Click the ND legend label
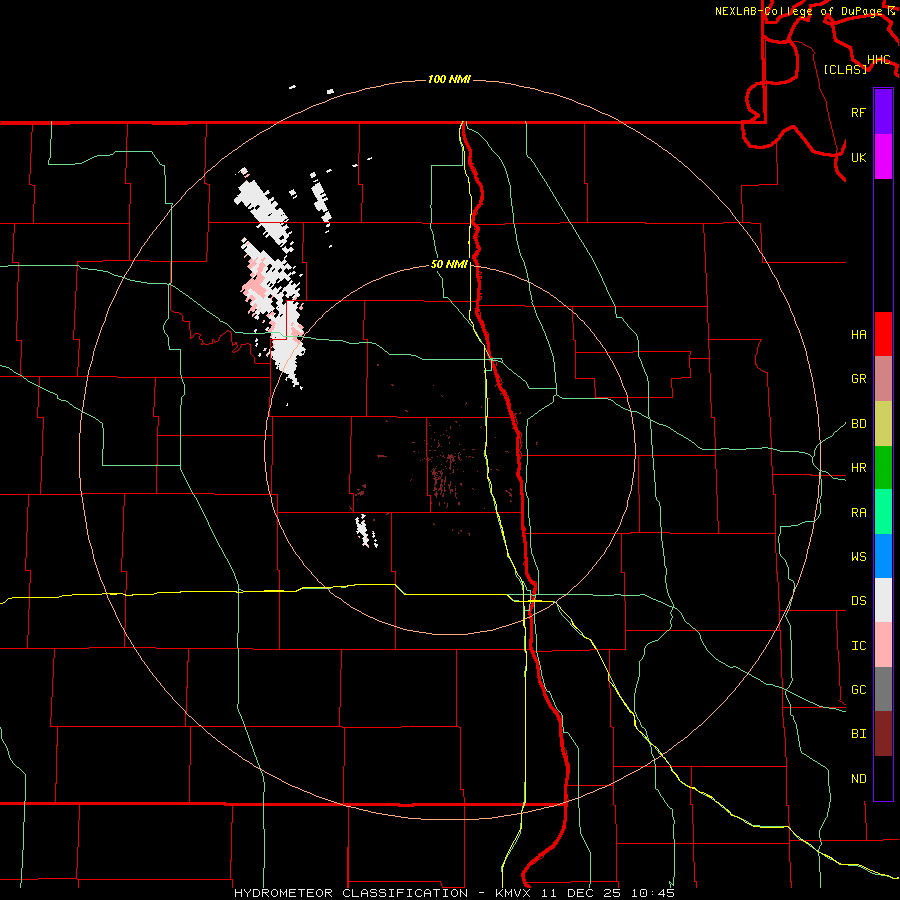This screenshot has width=900, height=900. (x=859, y=779)
